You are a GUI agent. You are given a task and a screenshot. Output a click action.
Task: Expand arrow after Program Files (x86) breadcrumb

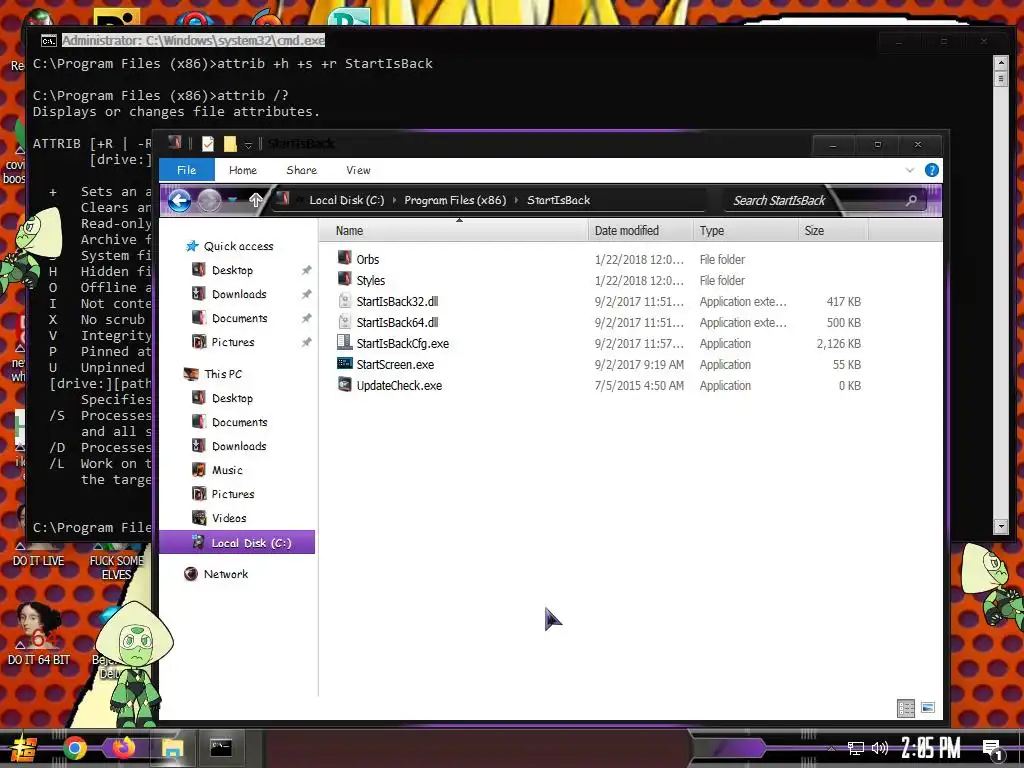[x=516, y=200]
